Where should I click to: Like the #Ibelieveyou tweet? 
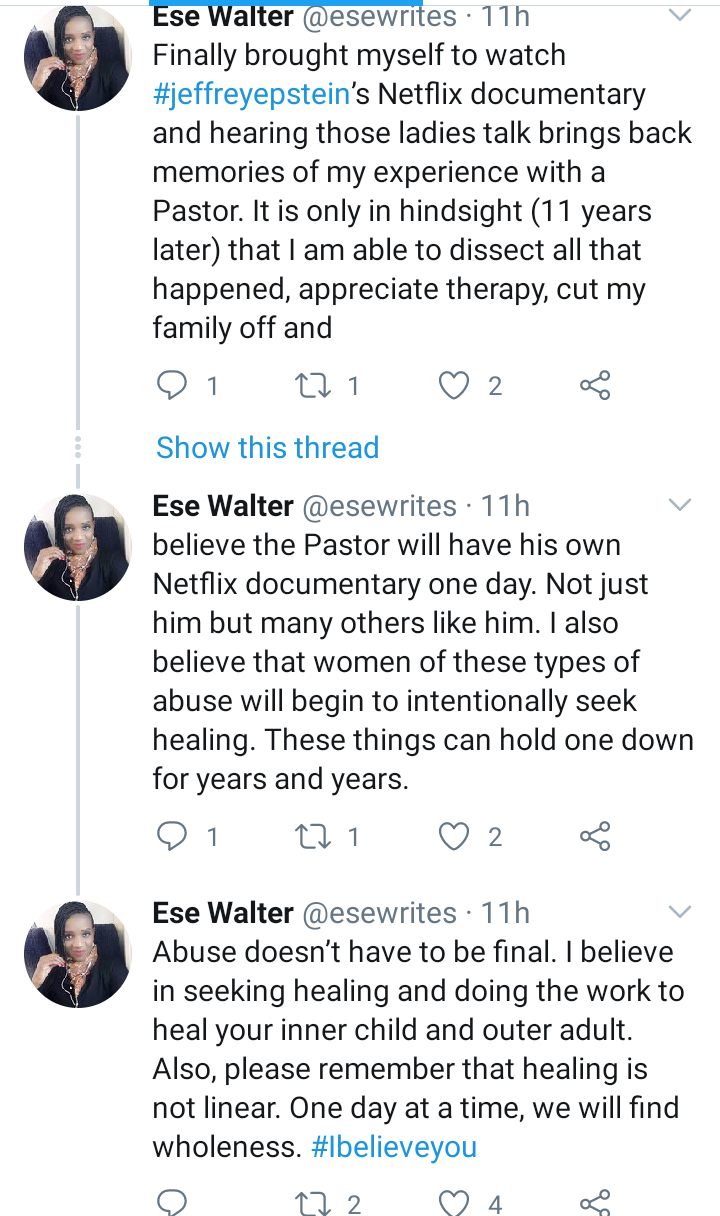coord(457,1203)
